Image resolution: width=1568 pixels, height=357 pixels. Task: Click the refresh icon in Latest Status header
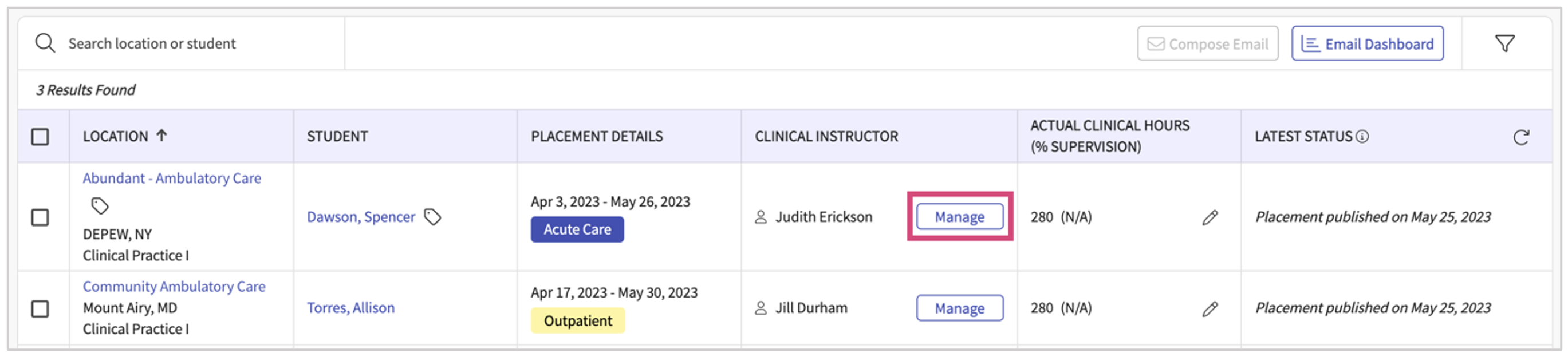[x=1520, y=137]
